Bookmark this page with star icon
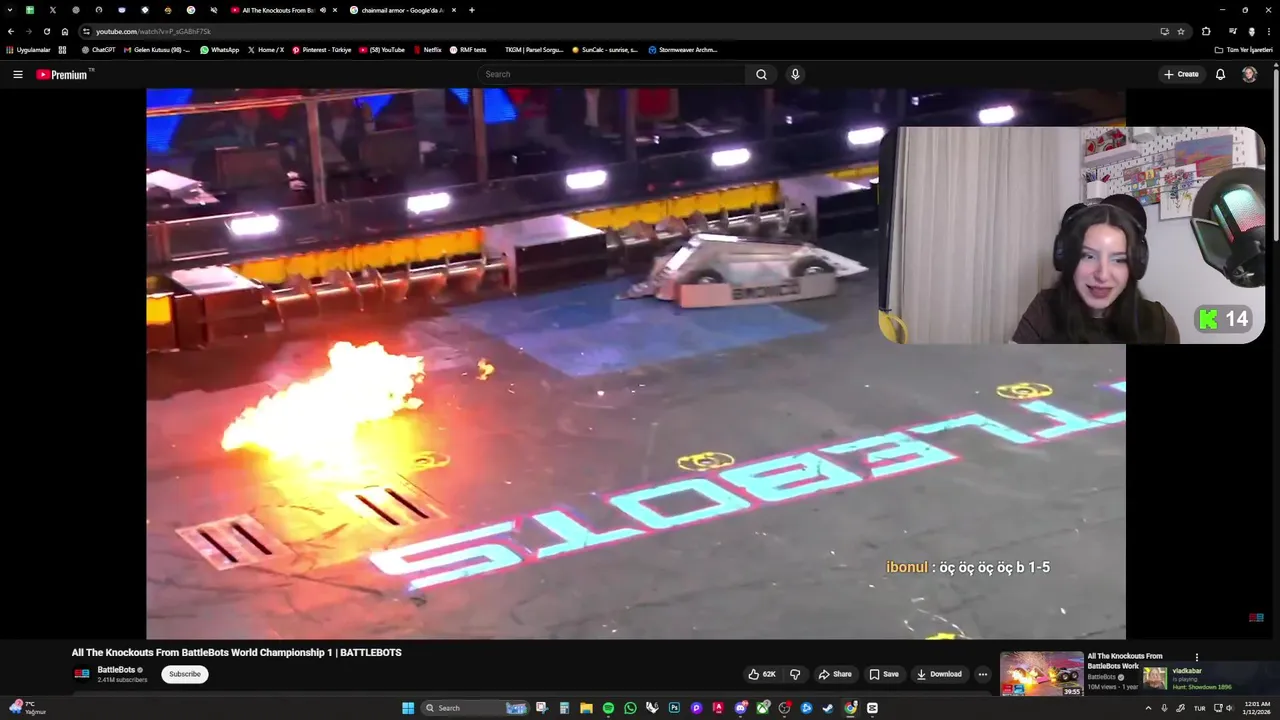Image resolution: width=1280 pixels, height=720 pixels. (x=1181, y=31)
